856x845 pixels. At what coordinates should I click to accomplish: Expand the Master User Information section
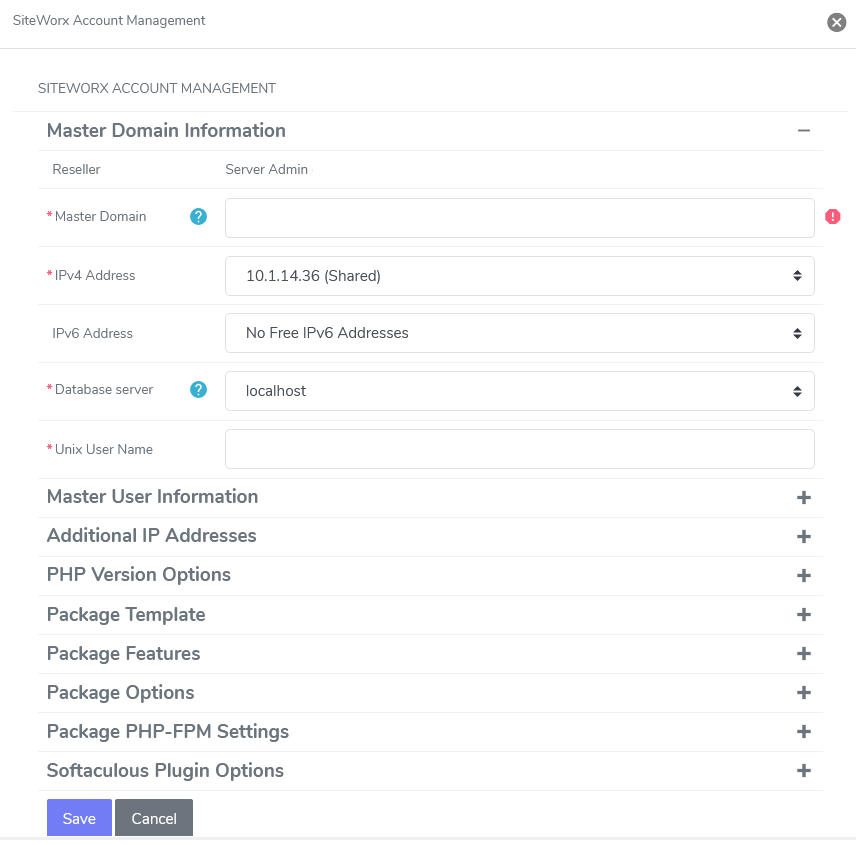click(803, 497)
